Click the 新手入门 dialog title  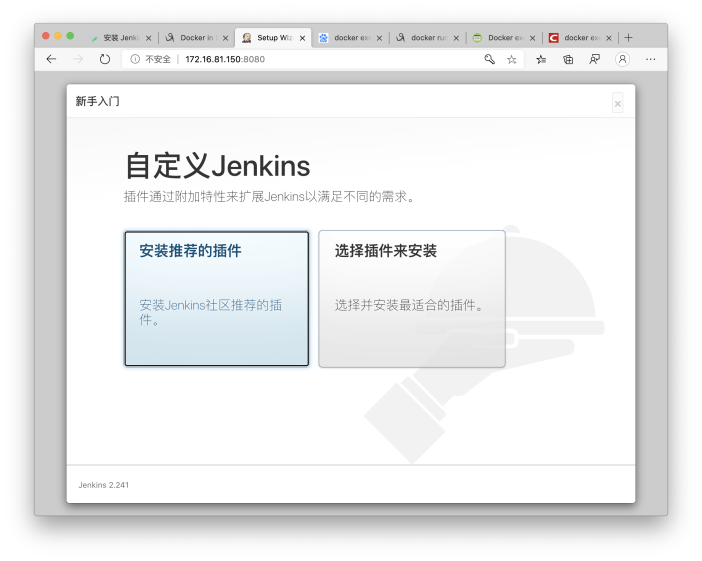(x=97, y=101)
